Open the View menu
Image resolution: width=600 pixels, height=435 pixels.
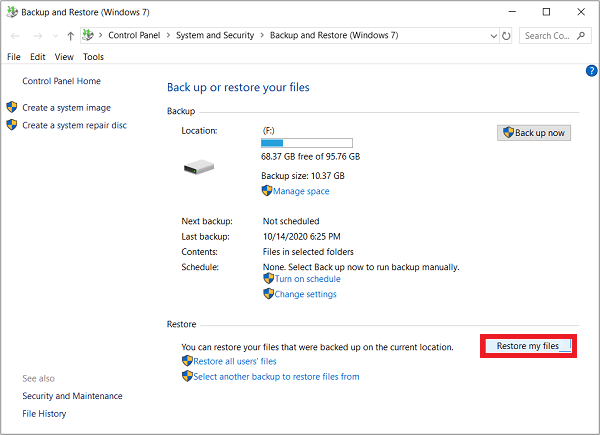[x=64, y=57]
